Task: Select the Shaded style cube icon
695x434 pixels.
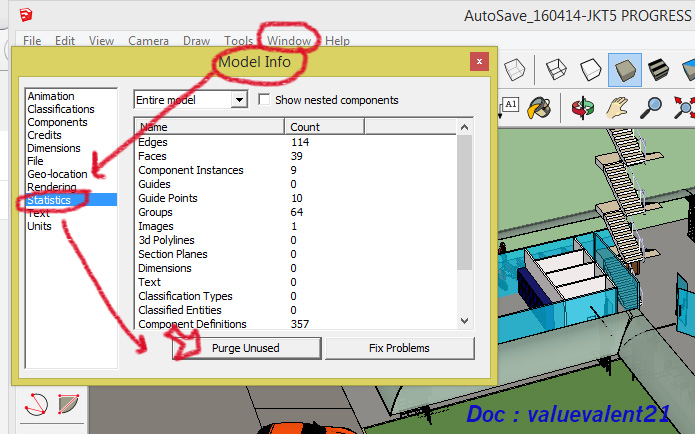Action: point(625,70)
